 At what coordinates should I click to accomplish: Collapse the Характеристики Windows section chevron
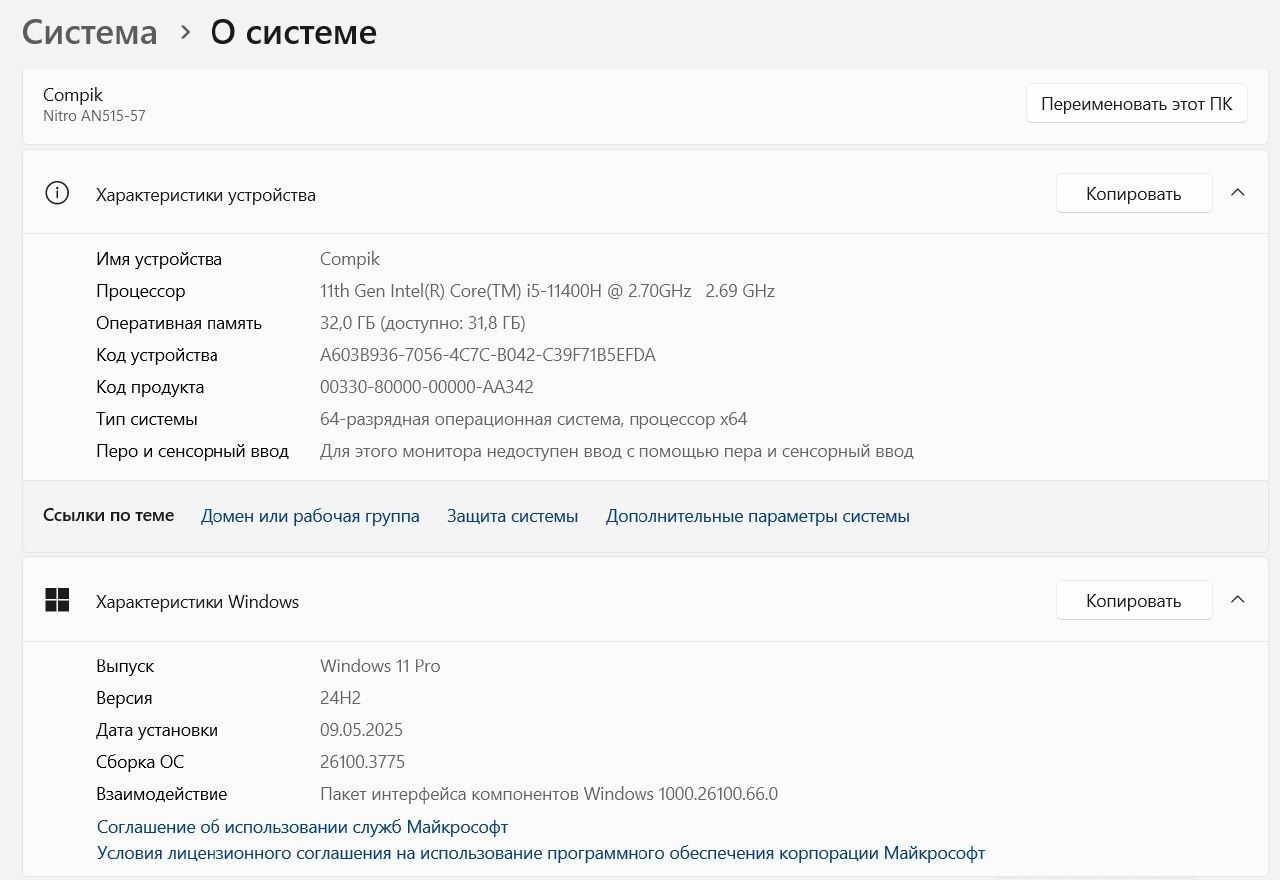coord(1237,600)
